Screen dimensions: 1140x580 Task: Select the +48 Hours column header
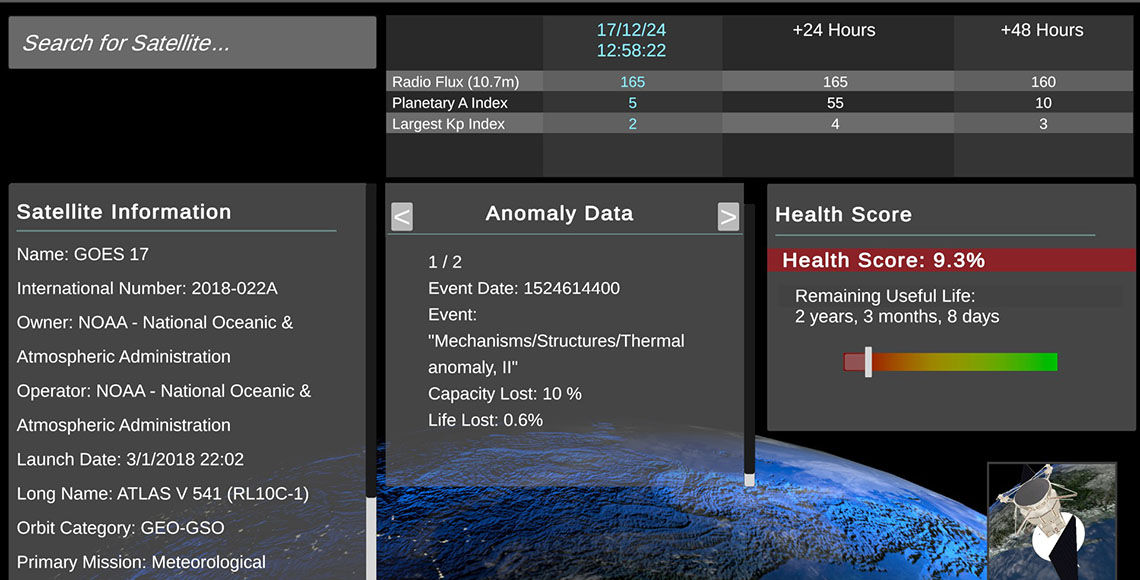click(x=1043, y=31)
